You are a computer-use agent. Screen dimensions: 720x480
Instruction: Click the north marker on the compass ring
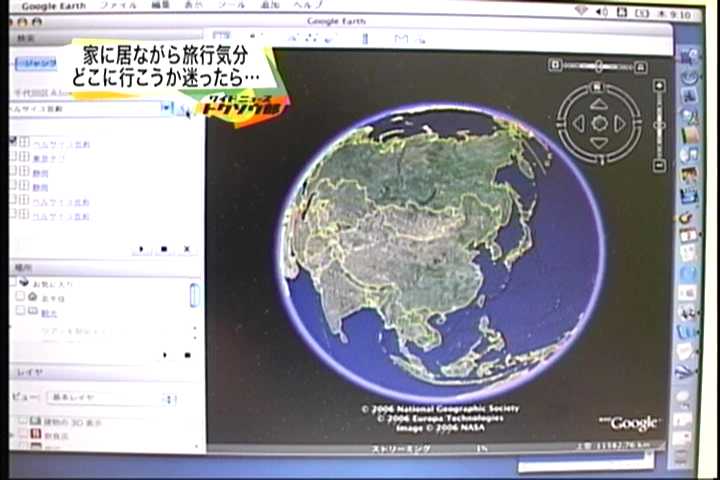point(597,86)
